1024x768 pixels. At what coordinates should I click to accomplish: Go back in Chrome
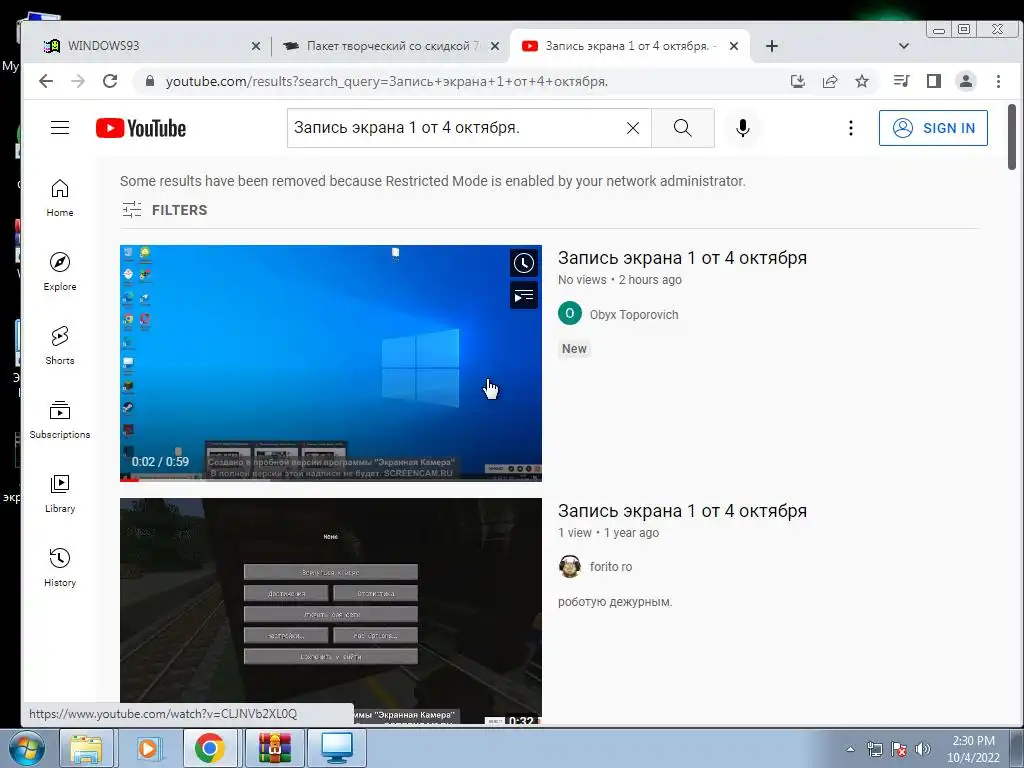point(46,81)
